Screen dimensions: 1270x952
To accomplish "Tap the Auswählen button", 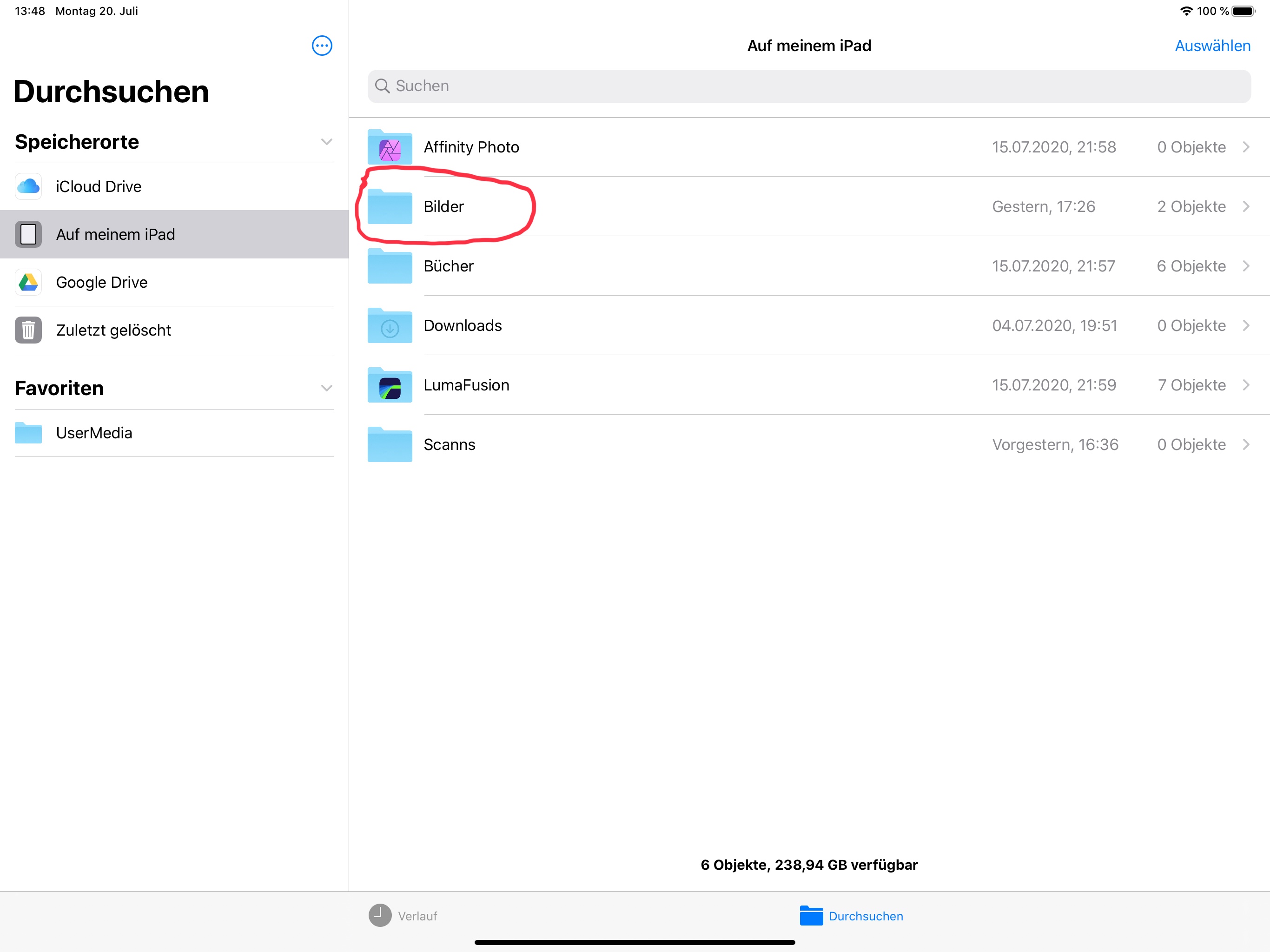I will click(1212, 46).
